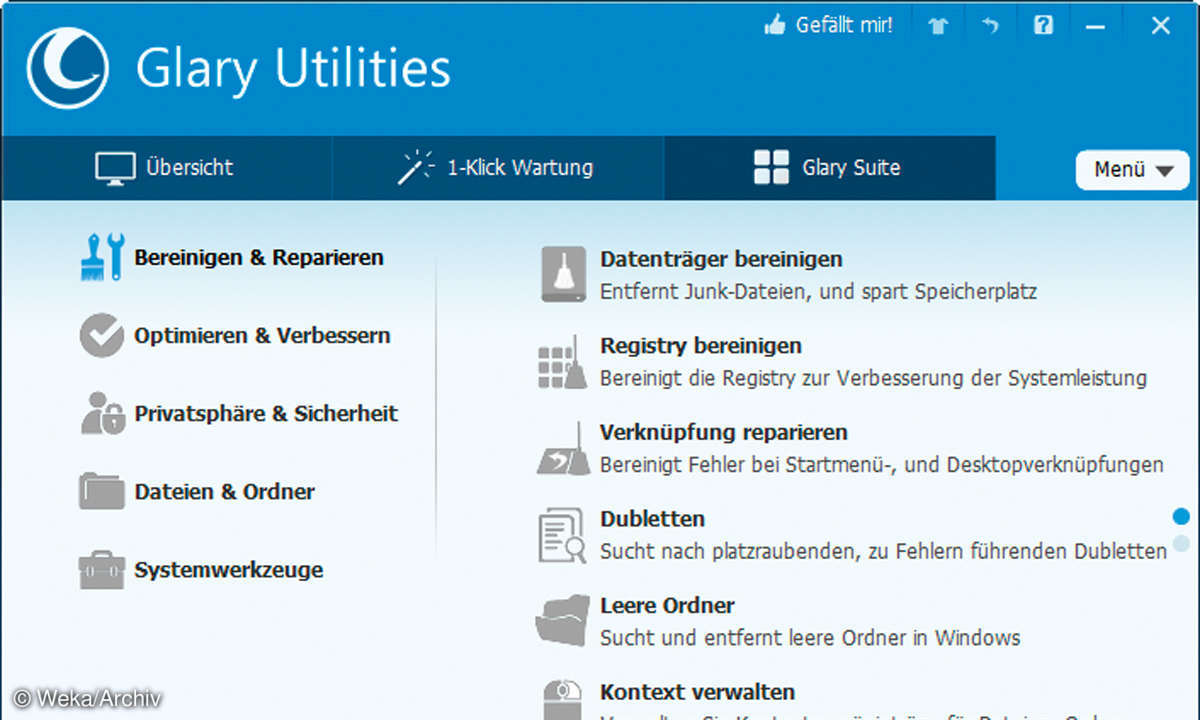Image resolution: width=1200 pixels, height=720 pixels.
Task: Click the checkmark icon for Optimieren & Verbessern
Action: (102, 336)
